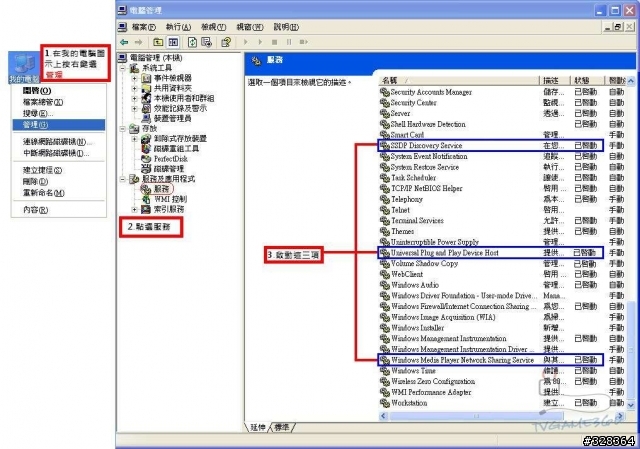This screenshot has height=449, width=640.
Task: Click the Export List toolbar icon
Action: 207,42
